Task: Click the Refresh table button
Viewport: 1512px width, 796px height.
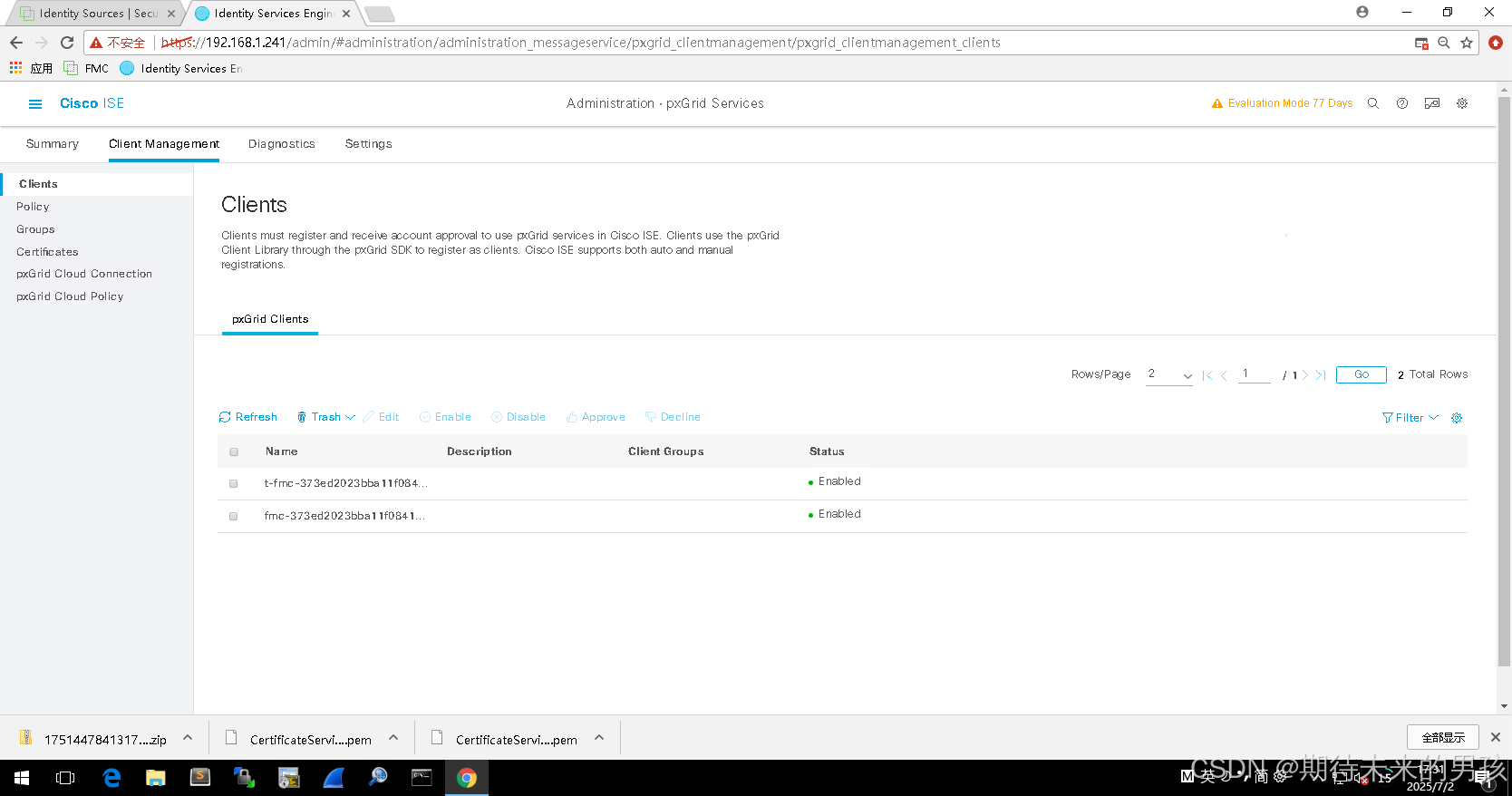Action: [248, 417]
